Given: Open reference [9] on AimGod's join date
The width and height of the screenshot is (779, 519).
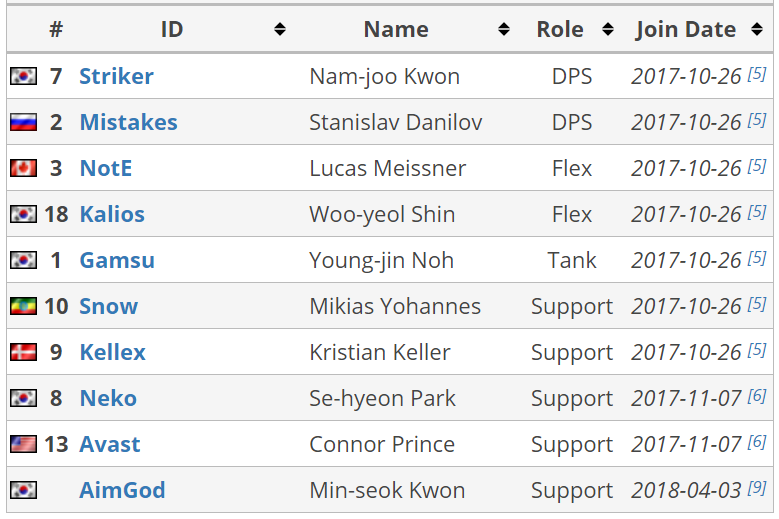Looking at the screenshot, I should (x=757, y=488).
